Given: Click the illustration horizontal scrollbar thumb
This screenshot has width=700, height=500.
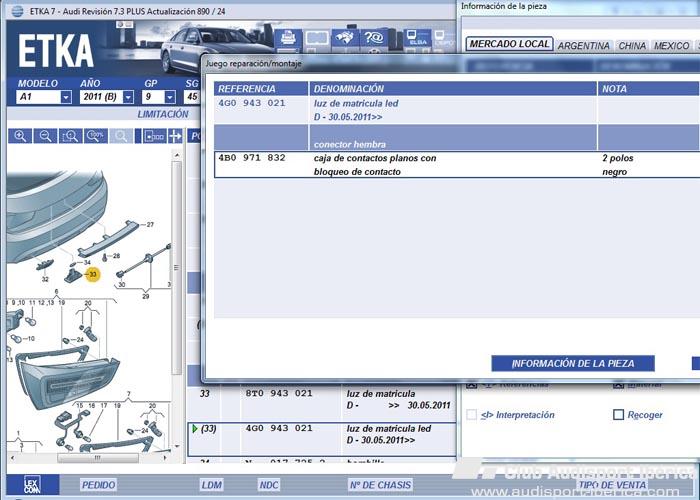Looking at the screenshot, I should coord(98,458).
